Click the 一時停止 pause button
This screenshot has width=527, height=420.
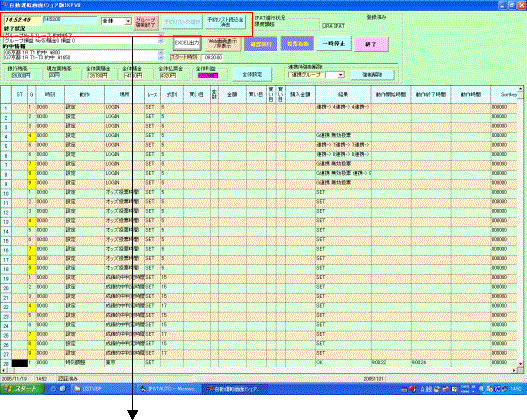[x=334, y=44]
